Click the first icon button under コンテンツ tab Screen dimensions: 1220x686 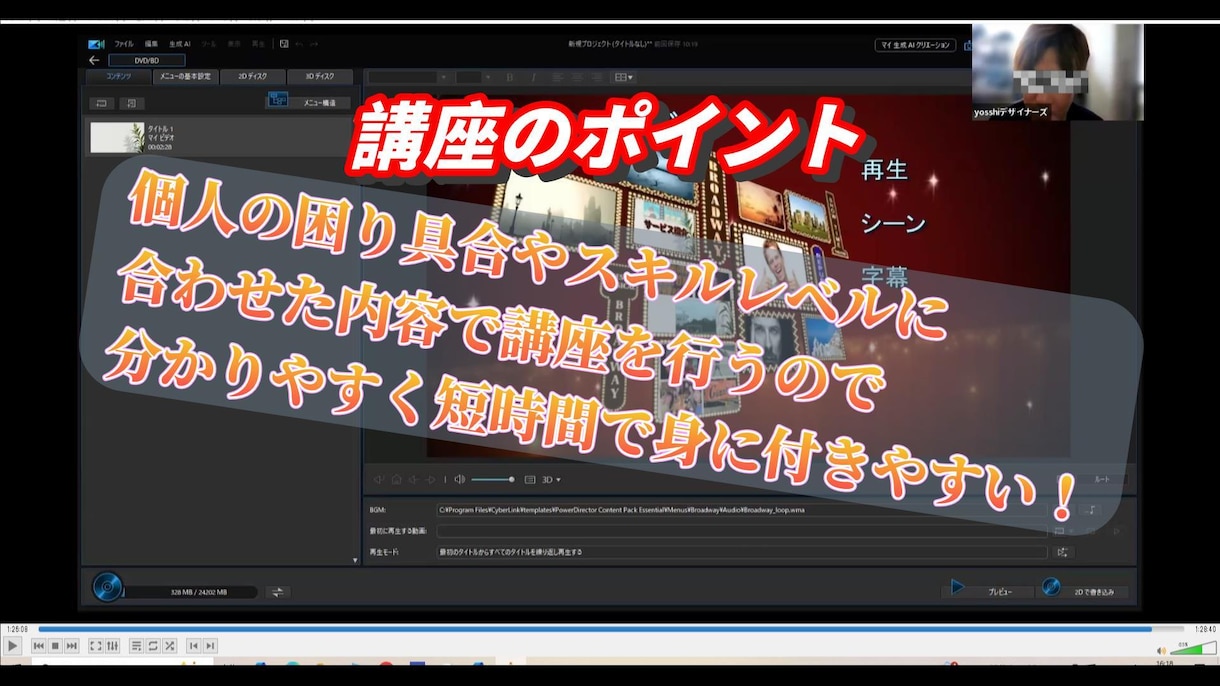tap(101, 103)
